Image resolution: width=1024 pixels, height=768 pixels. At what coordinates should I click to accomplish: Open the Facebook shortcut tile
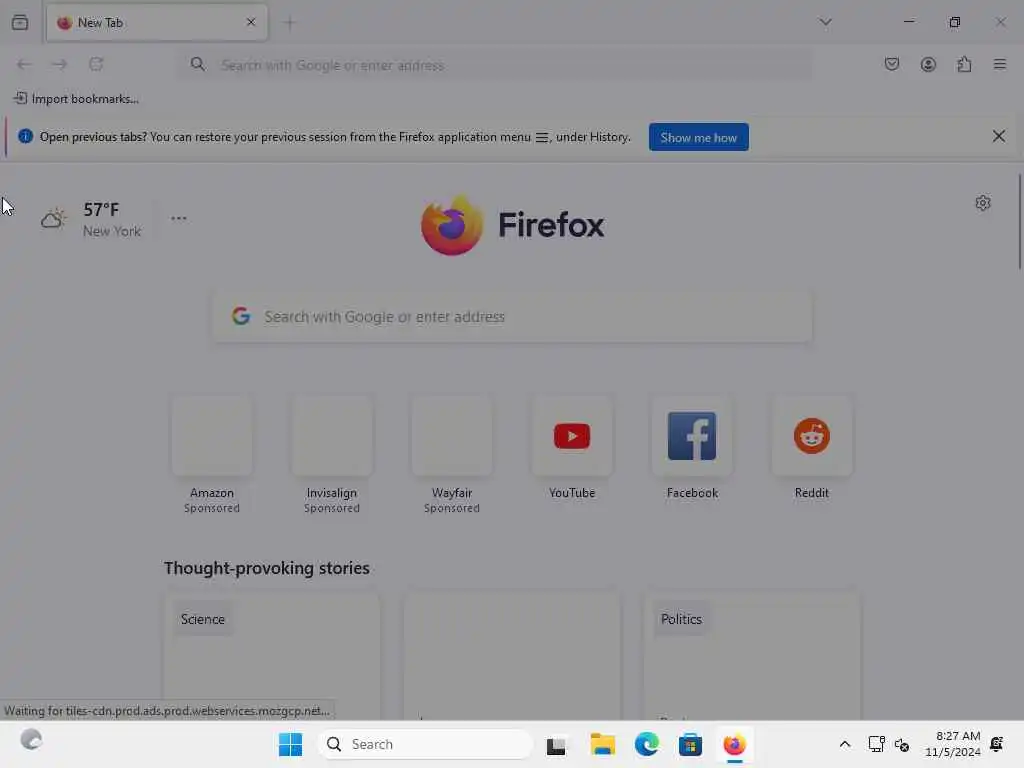(x=692, y=449)
